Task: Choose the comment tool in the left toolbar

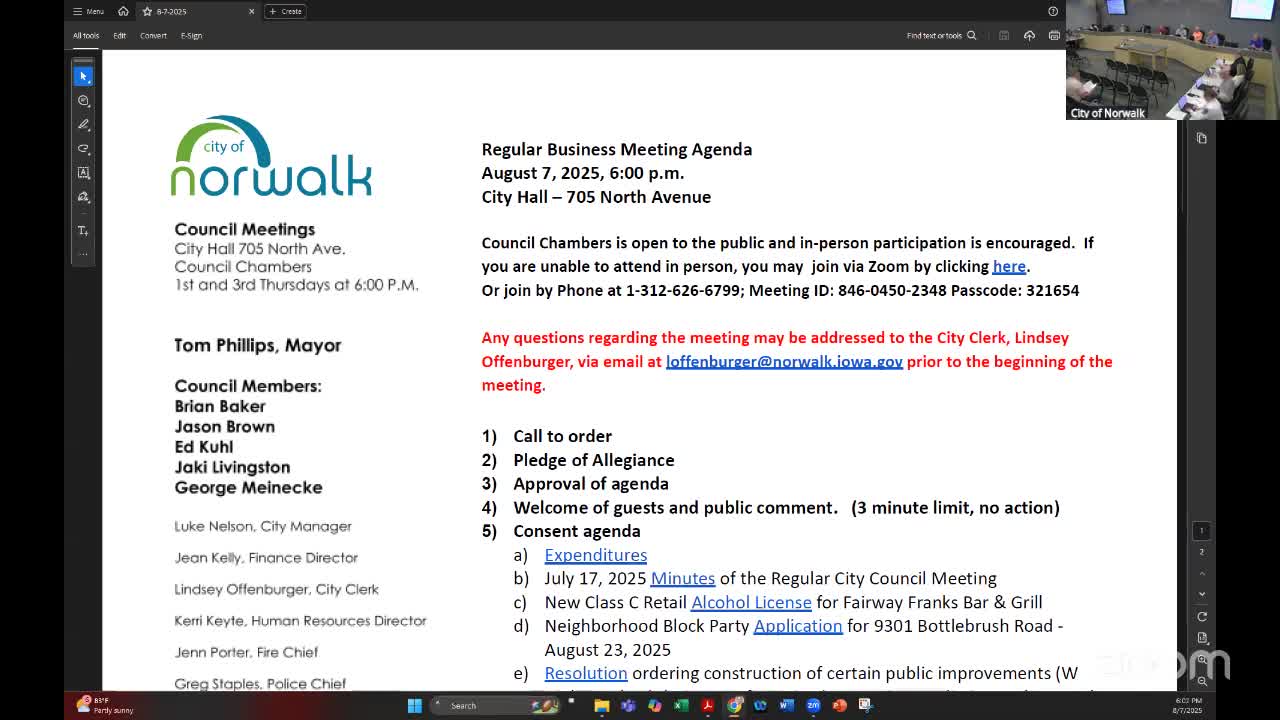Action: pos(84,101)
